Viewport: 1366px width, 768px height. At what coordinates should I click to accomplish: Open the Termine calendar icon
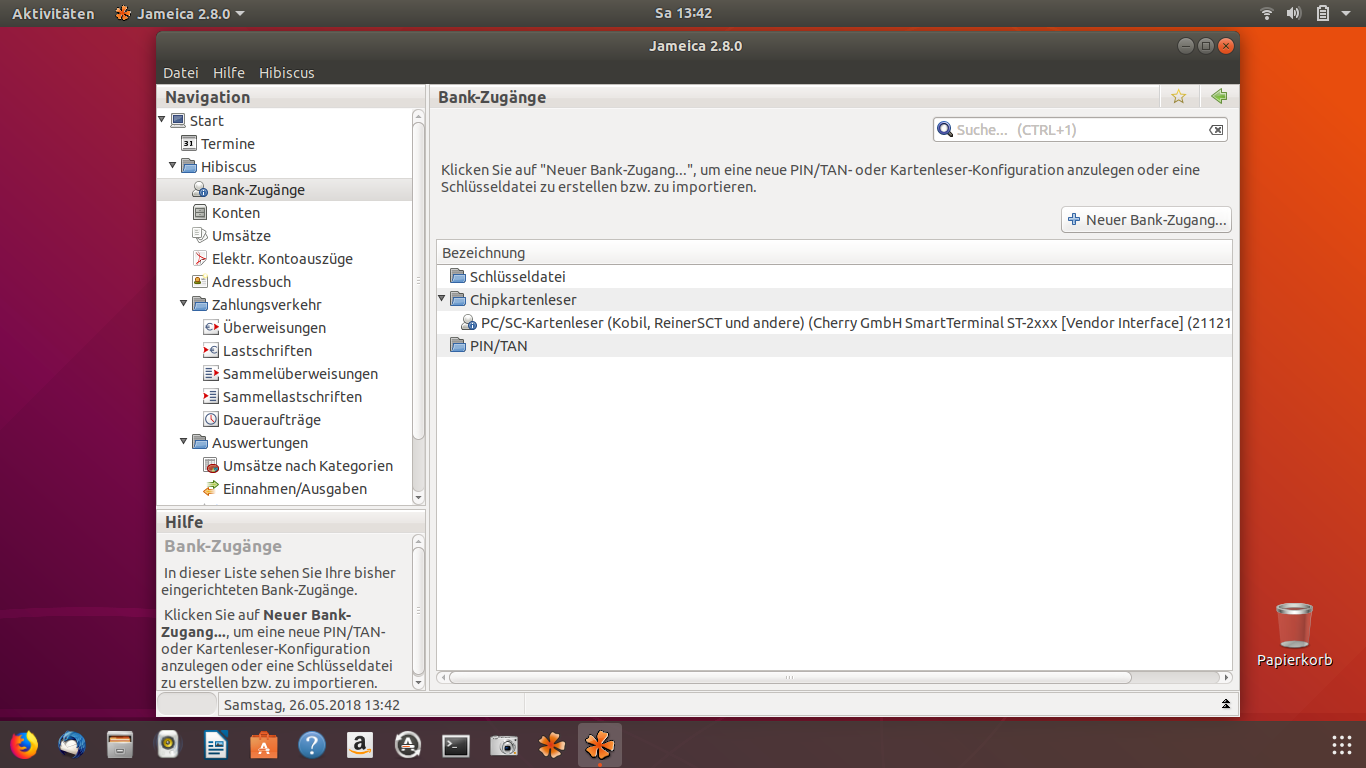[189, 143]
